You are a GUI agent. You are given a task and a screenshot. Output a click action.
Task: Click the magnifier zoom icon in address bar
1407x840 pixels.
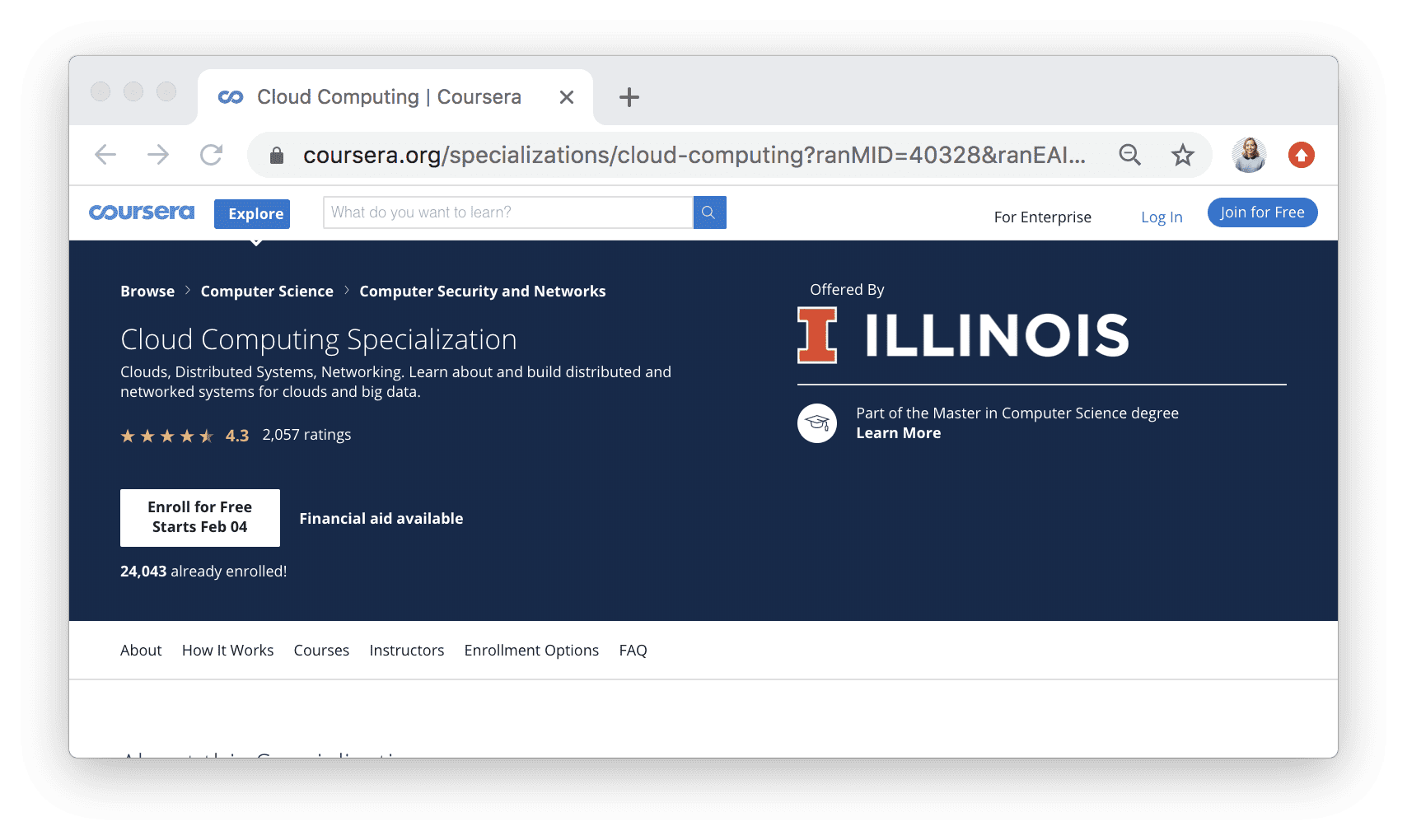1129,155
